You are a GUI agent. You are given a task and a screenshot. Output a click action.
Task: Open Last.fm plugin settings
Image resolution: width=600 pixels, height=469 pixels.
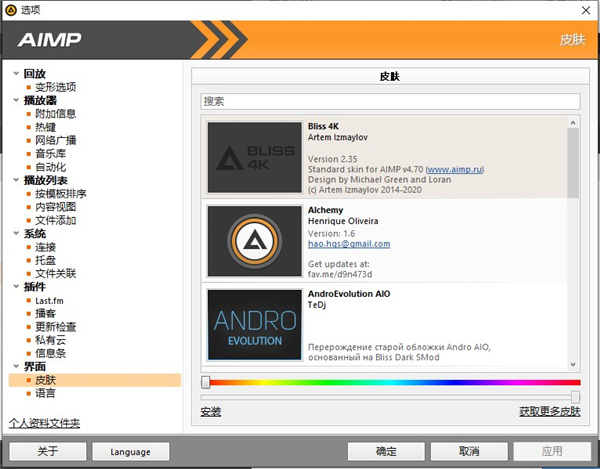click(49, 301)
